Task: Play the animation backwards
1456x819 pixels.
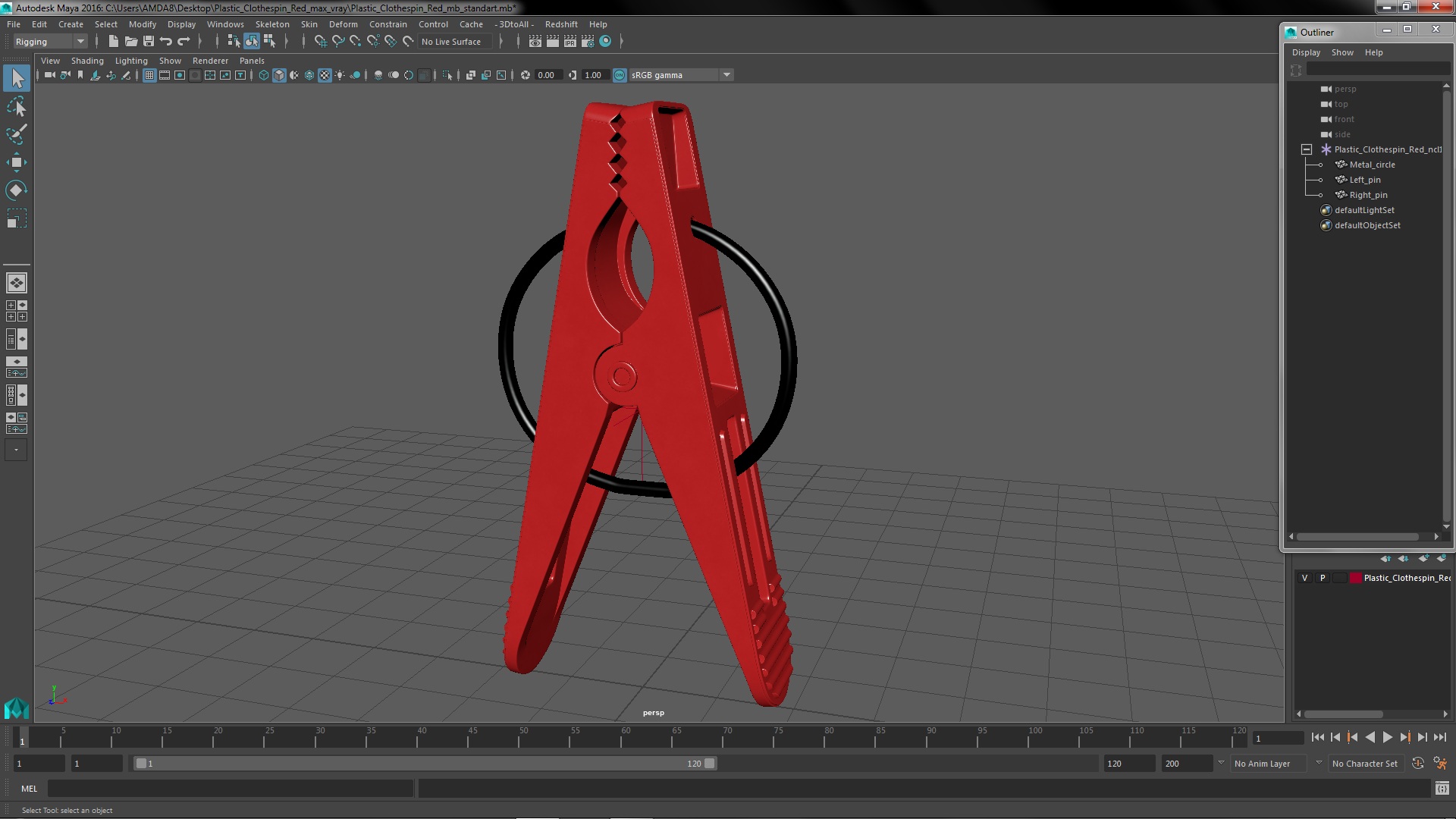Action: 1370,737
